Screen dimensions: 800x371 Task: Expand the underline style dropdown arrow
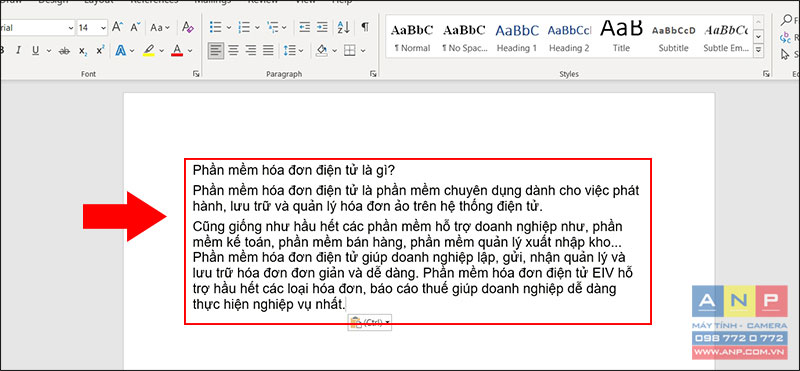[x=49, y=51]
